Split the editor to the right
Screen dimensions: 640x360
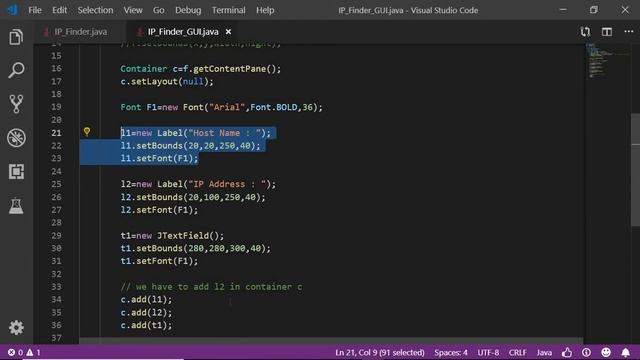click(x=607, y=31)
